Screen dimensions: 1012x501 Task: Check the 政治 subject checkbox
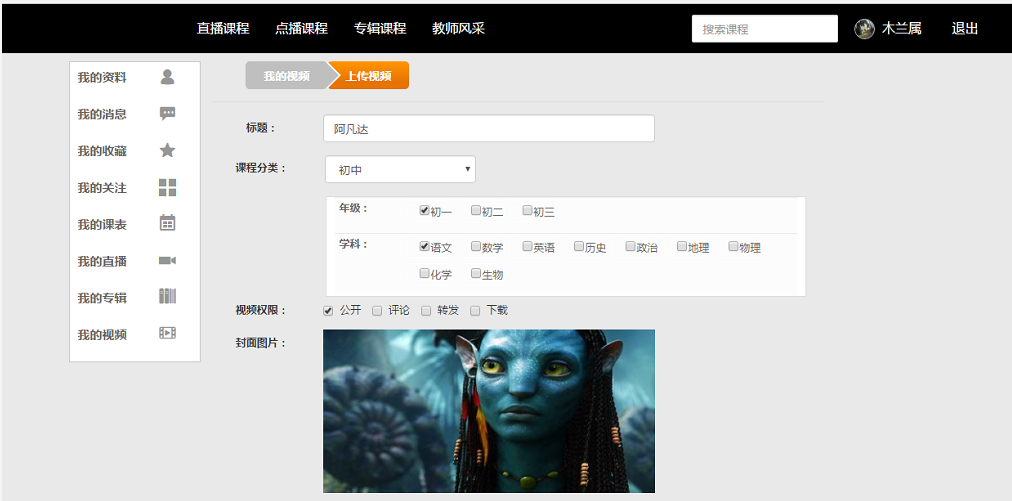pyautogui.click(x=630, y=246)
